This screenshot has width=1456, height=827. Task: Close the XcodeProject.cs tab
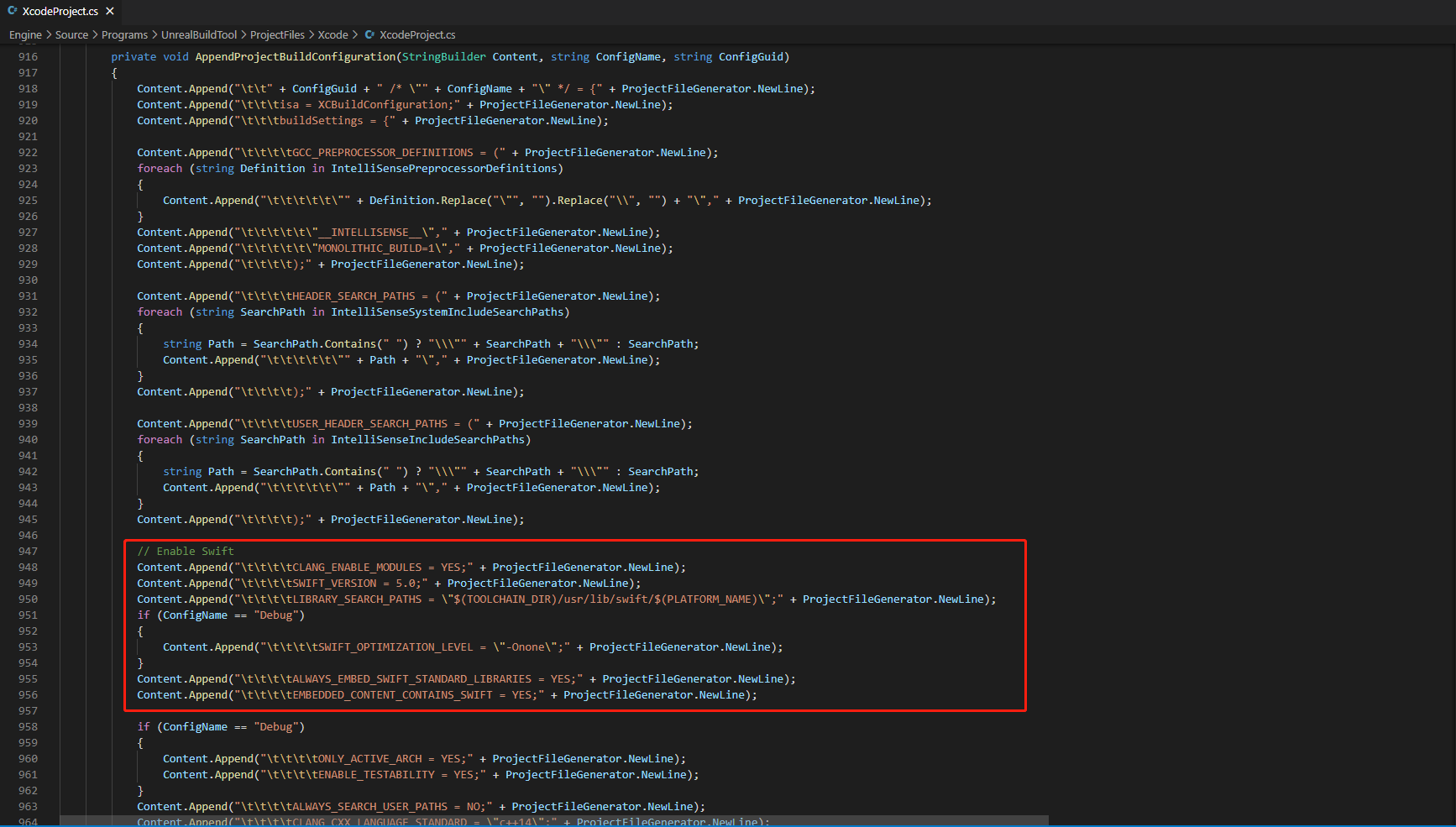click(109, 11)
